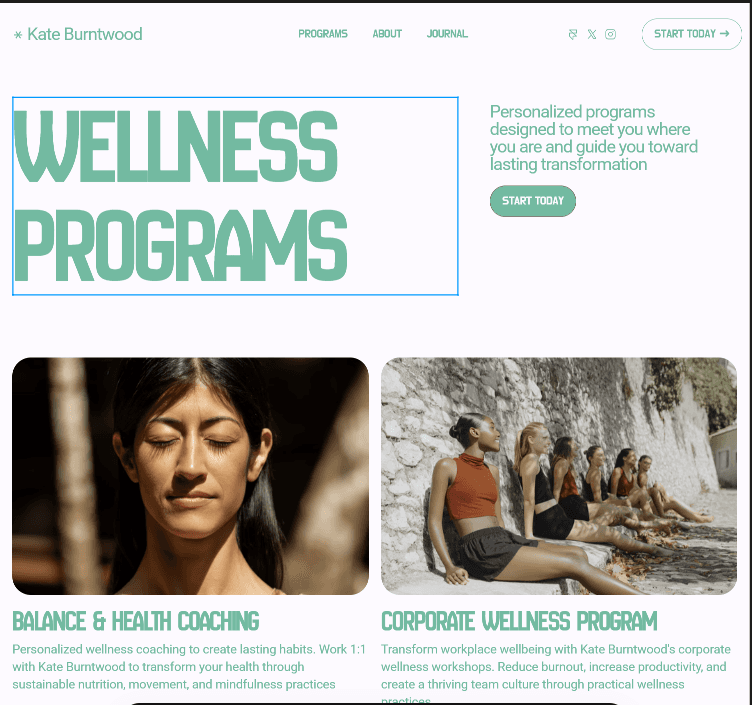Click the Corporate Wellness Program description text
Image resolution: width=752 pixels, height=705 pixels.
tap(556, 672)
